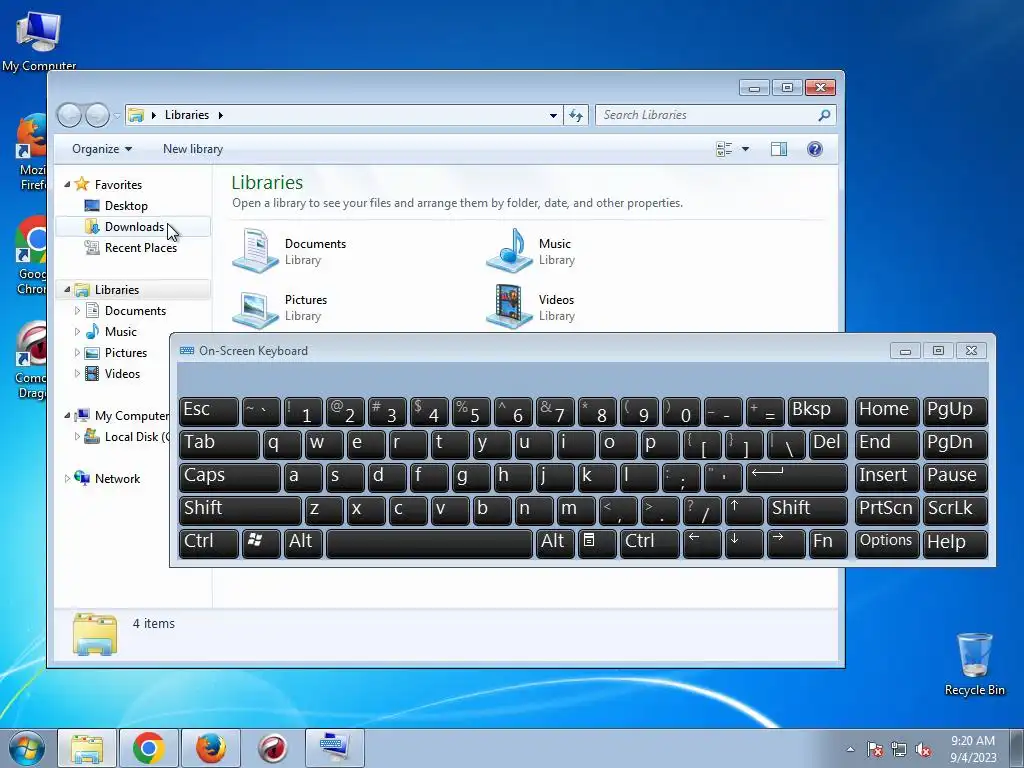The width and height of the screenshot is (1024, 768).
Task: Open the Documents library icon
Action: tap(256, 251)
